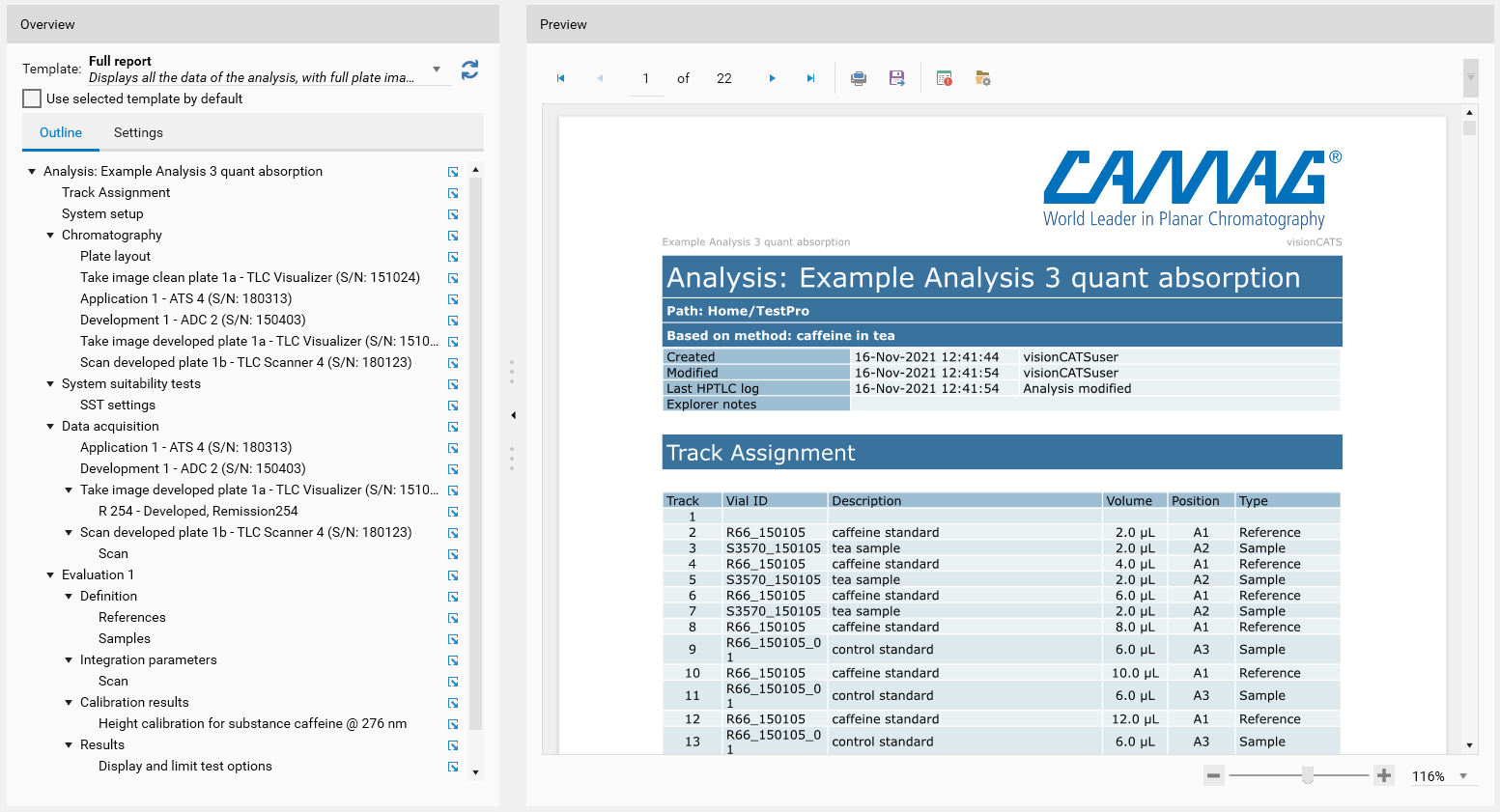Image resolution: width=1500 pixels, height=812 pixels.
Task: Open the zoom percentage dropdown
Action: click(x=1463, y=776)
